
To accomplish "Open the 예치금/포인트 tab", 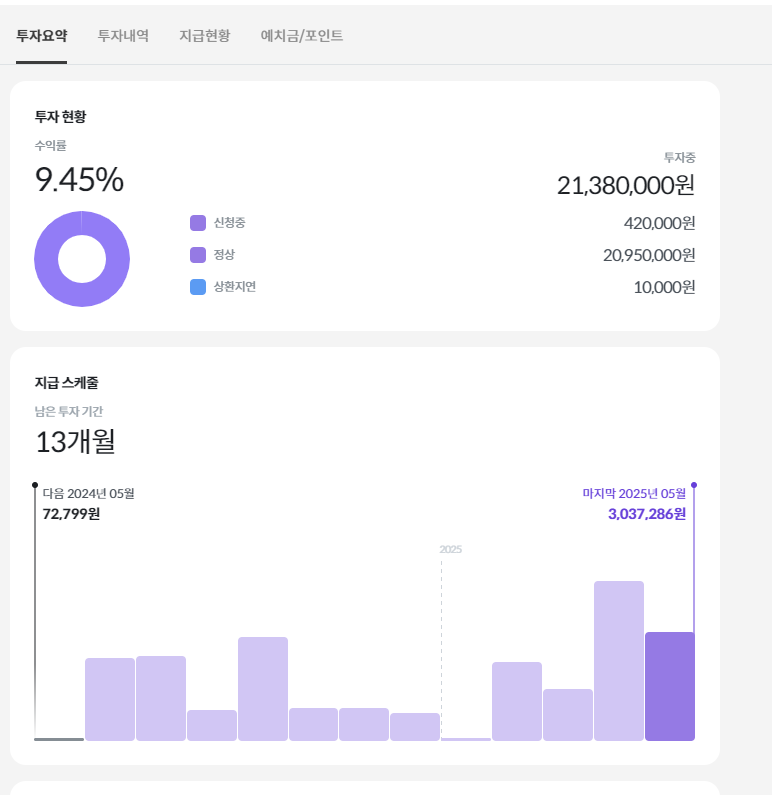I will pyautogui.click(x=302, y=36).
